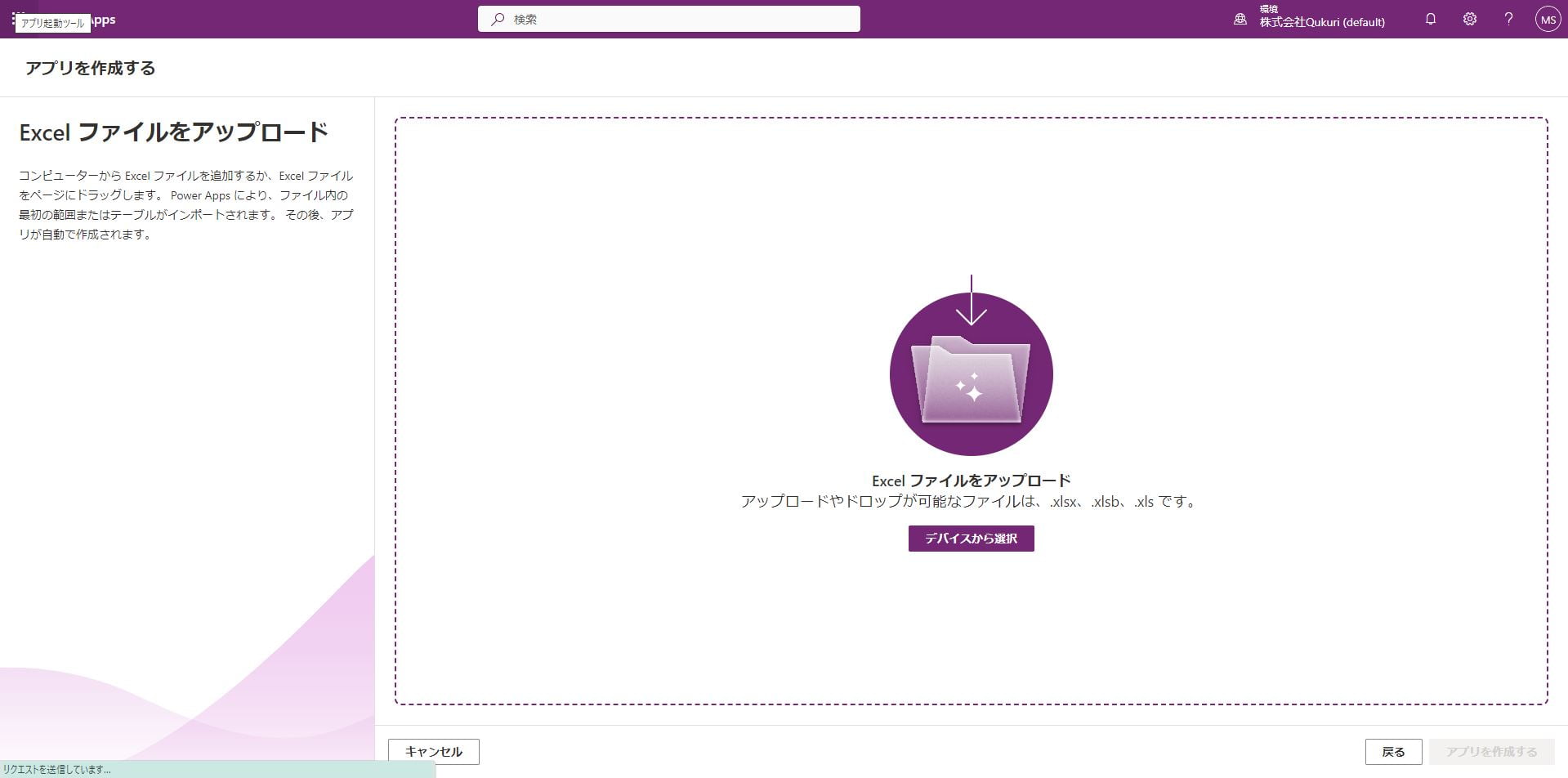Click the Power Apps brand name in header

tap(103, 19)
